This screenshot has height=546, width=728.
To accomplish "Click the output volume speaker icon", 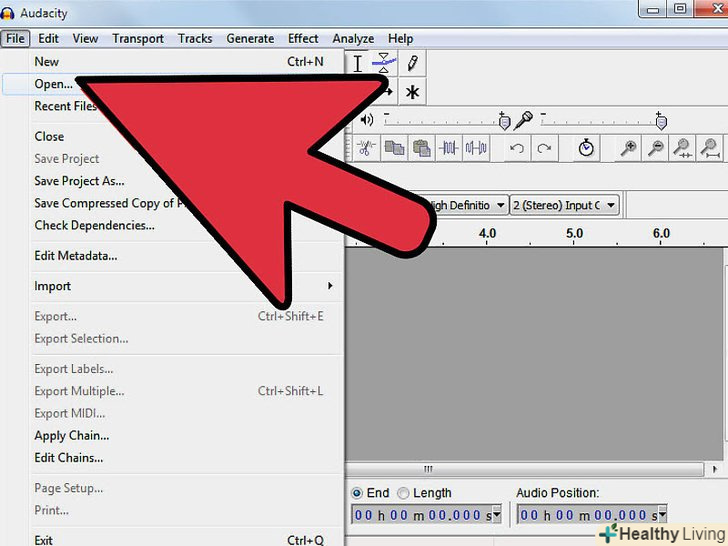I will click(367, 120).
